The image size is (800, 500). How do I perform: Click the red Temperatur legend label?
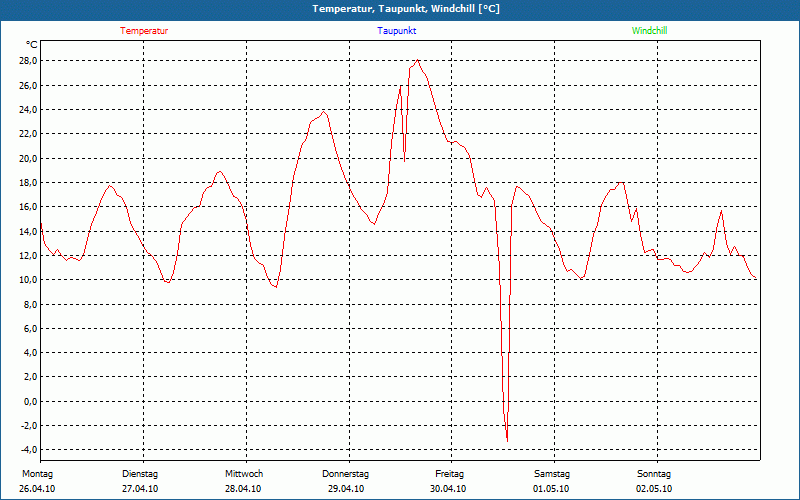click(144, 31)
